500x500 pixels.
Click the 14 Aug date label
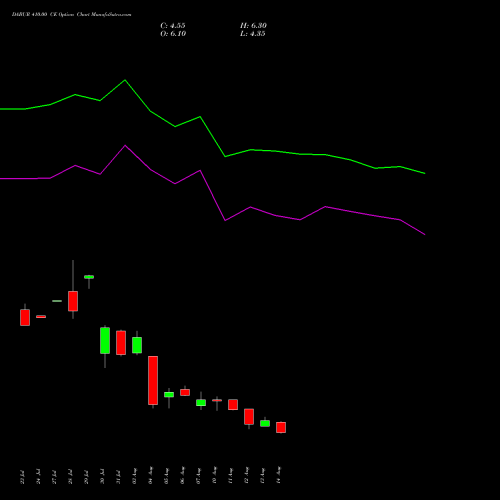pos(278,476)
